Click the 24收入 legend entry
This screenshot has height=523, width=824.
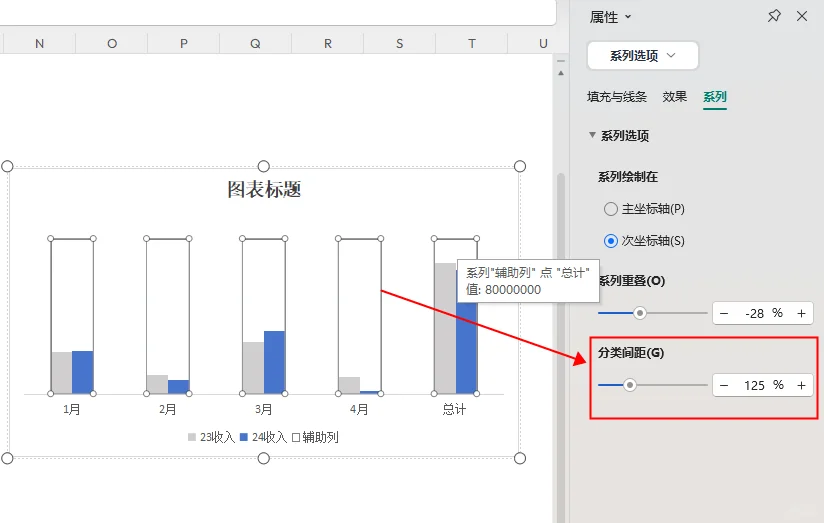263,437
